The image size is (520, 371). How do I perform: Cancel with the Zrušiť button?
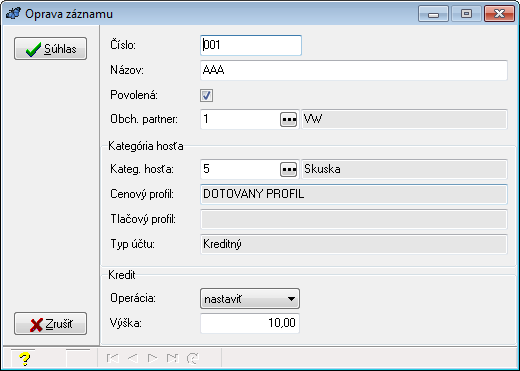pos(51,324)
